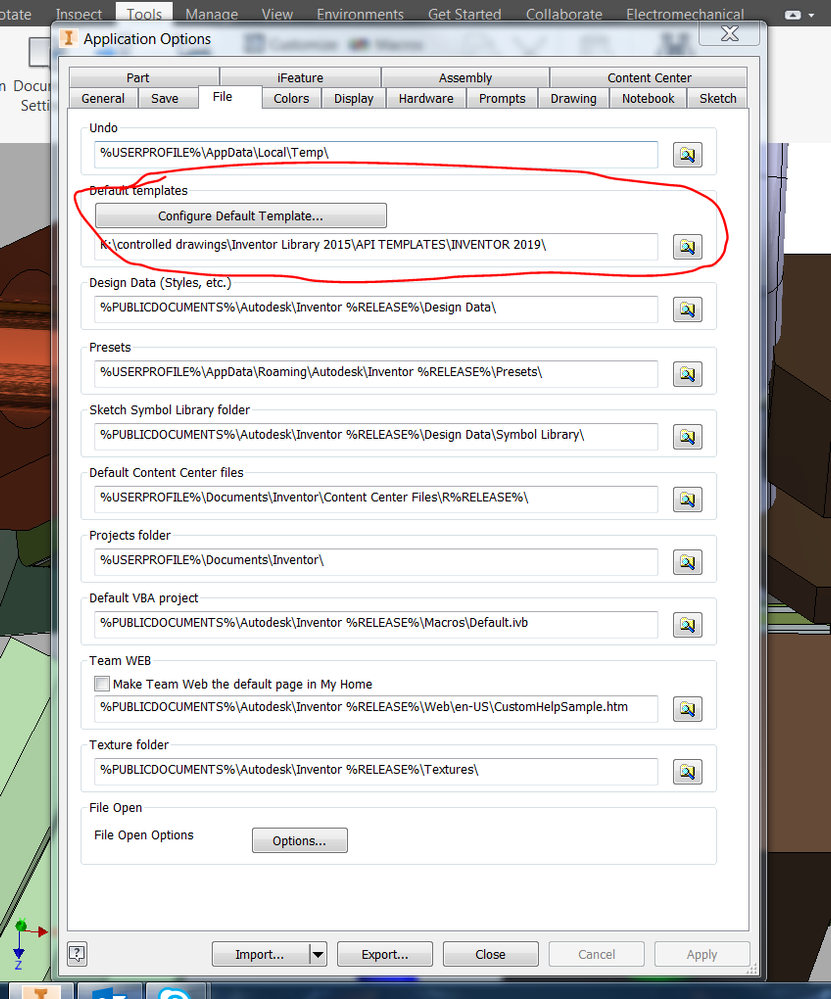Browse for Default Content Center files folder
This screenshot has width=831, height=999.
[x=688, y=500]
